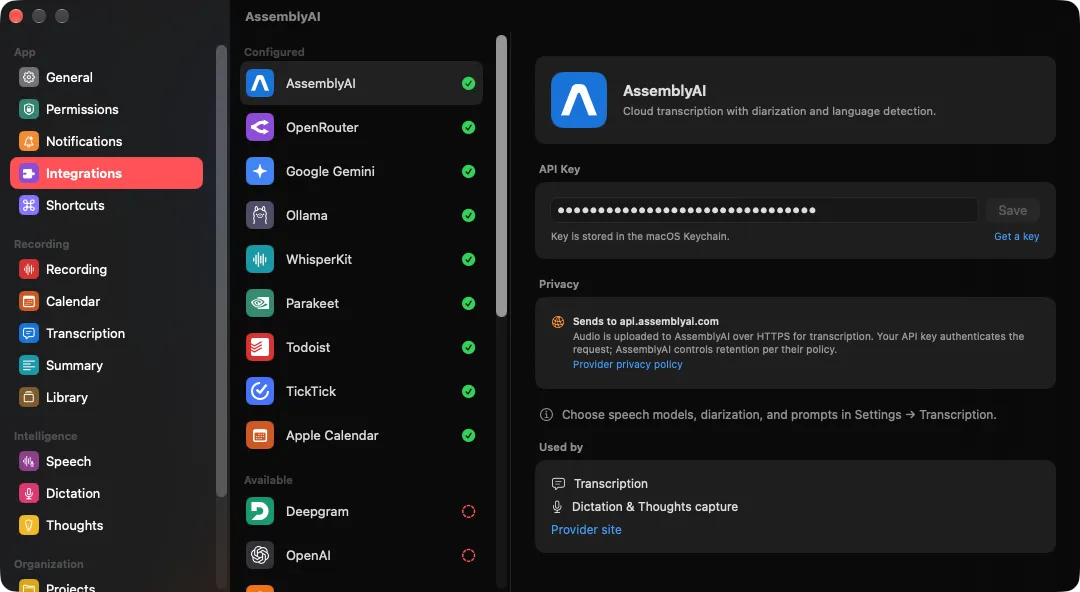Click the Todoist red icon
Image resolution: width=1080 pixels, height=592 pixels.
[x=260, y=347]
